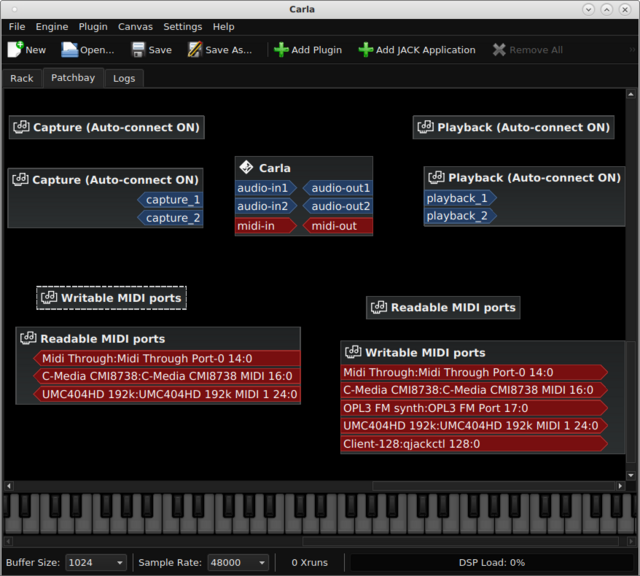Select Carla midi-out port
The height and width of the screenshot is (576, 640).
point(338,226)
